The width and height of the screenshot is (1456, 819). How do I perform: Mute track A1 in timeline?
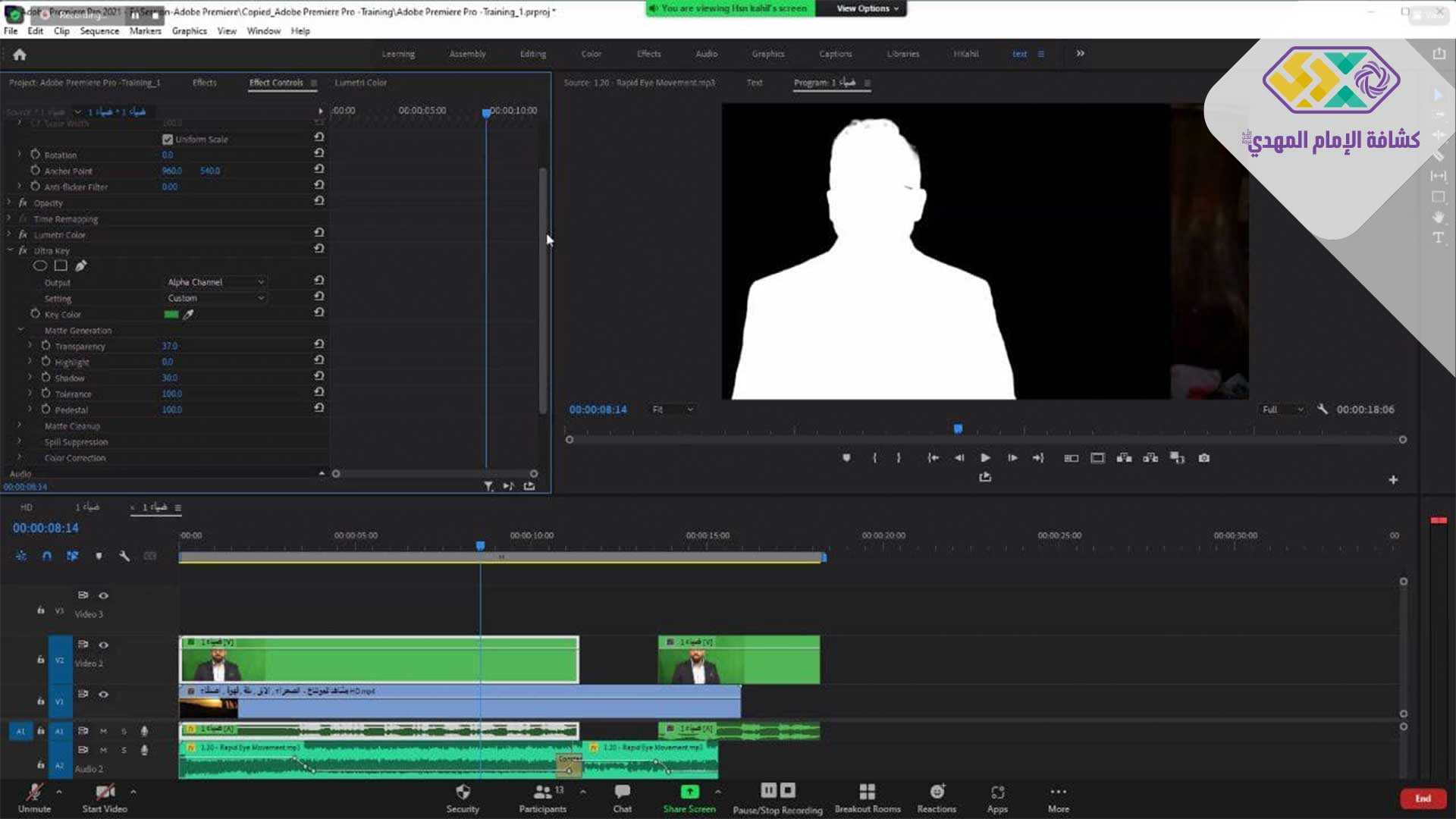(104, 731)
